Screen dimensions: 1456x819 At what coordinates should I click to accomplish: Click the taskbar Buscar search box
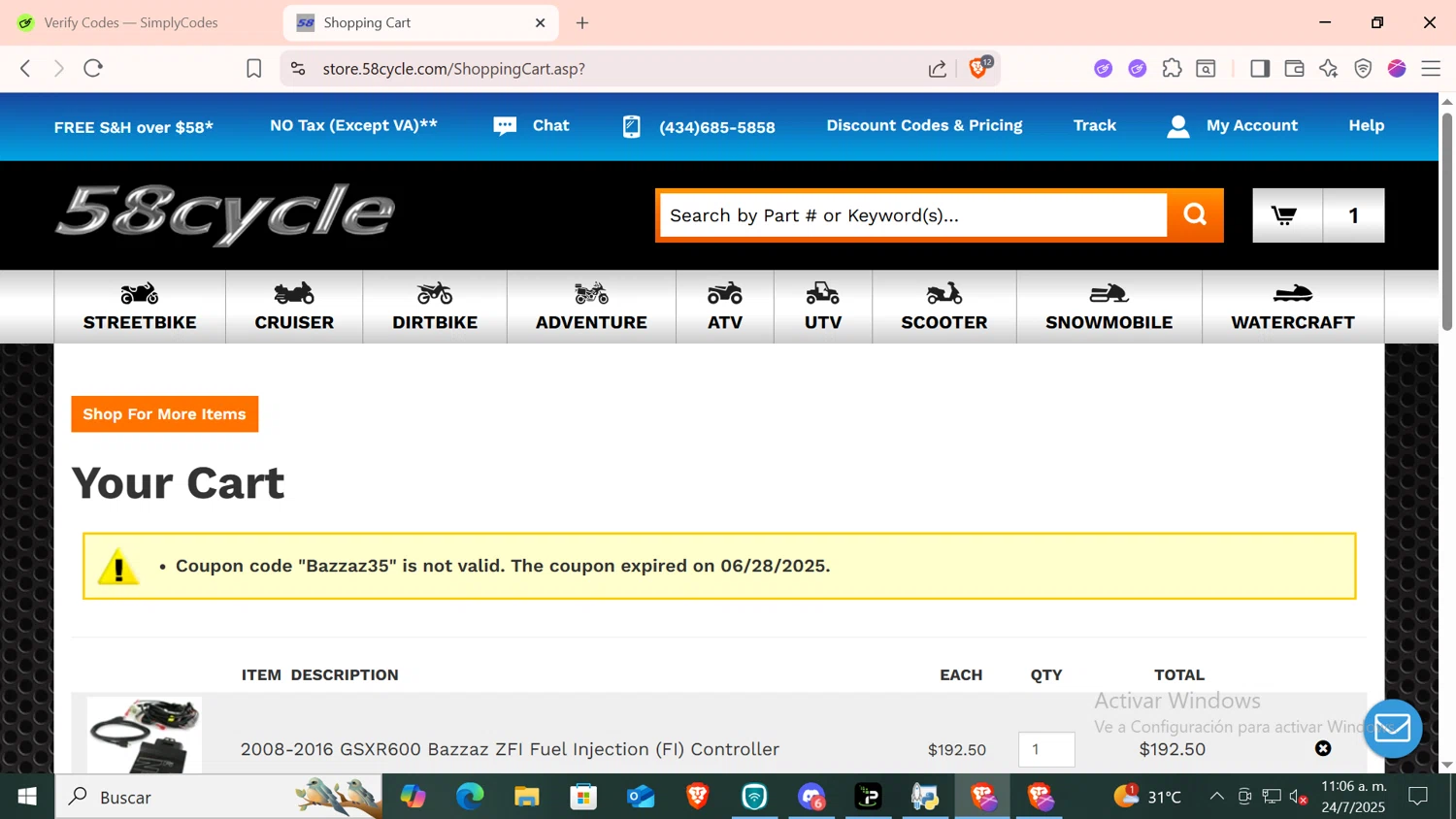pyautogui.click(x=218, y=797)
